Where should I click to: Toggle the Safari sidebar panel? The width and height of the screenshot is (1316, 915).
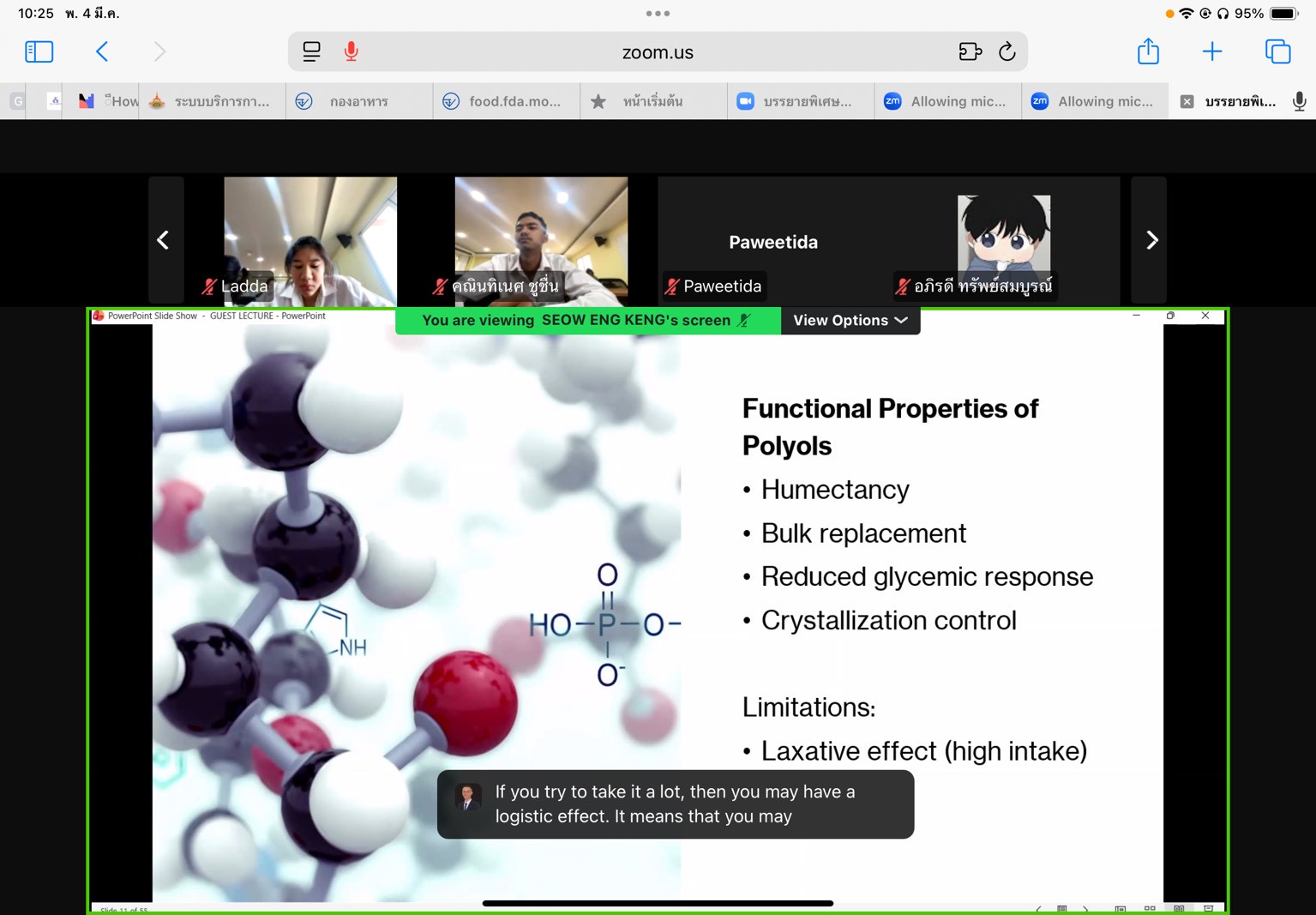(x=39, y=52)
